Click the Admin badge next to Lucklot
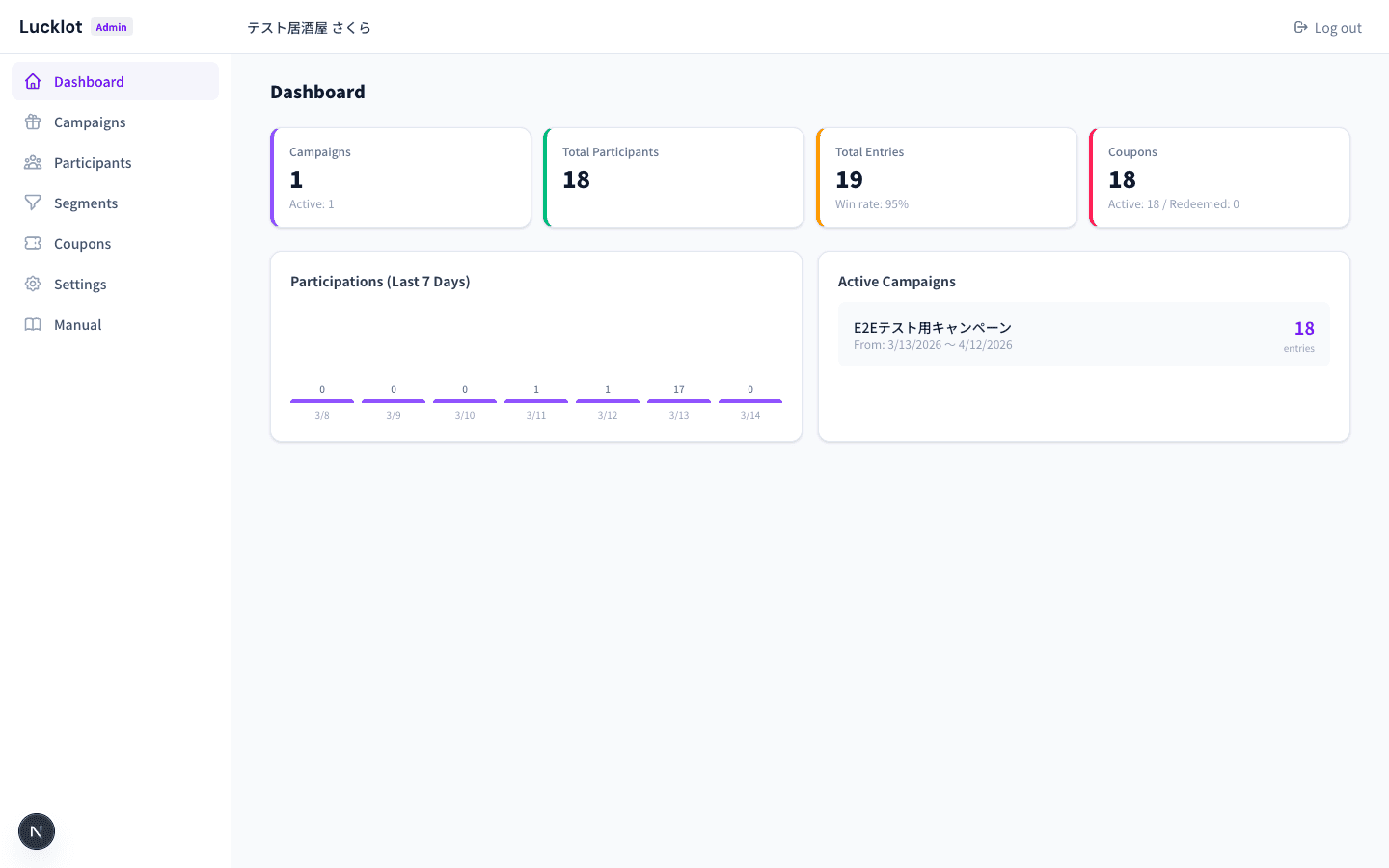 click(x=111, y=27)
